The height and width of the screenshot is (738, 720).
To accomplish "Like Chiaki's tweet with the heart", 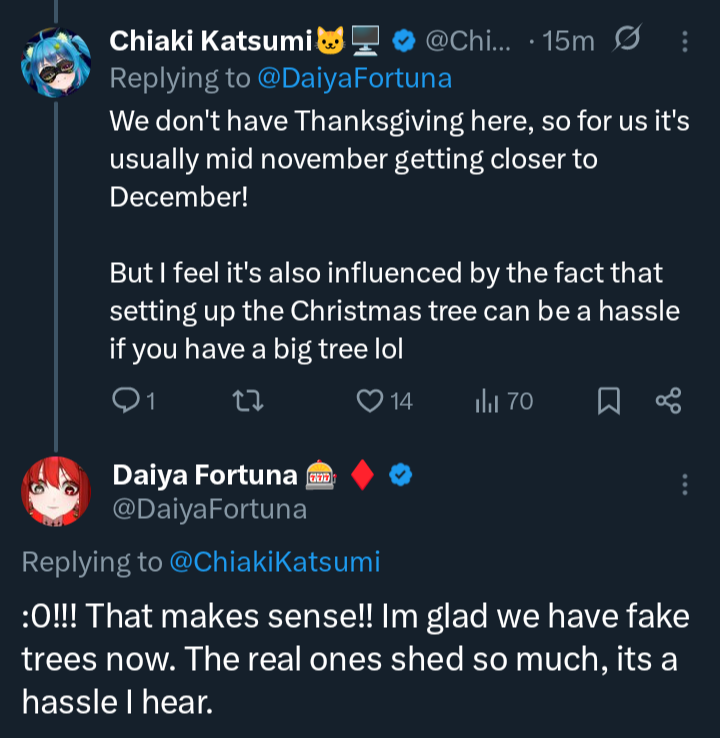I will click(371, 401).
